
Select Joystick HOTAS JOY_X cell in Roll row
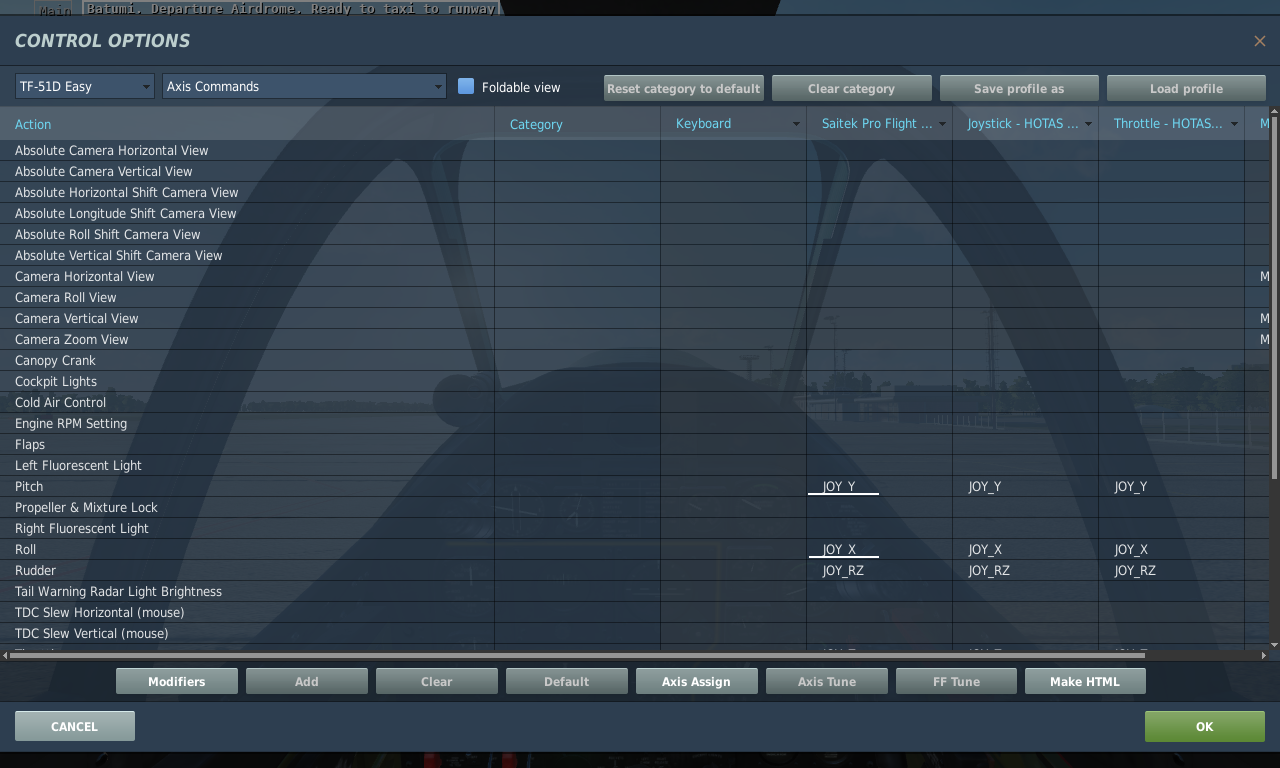coord(1025,549)
